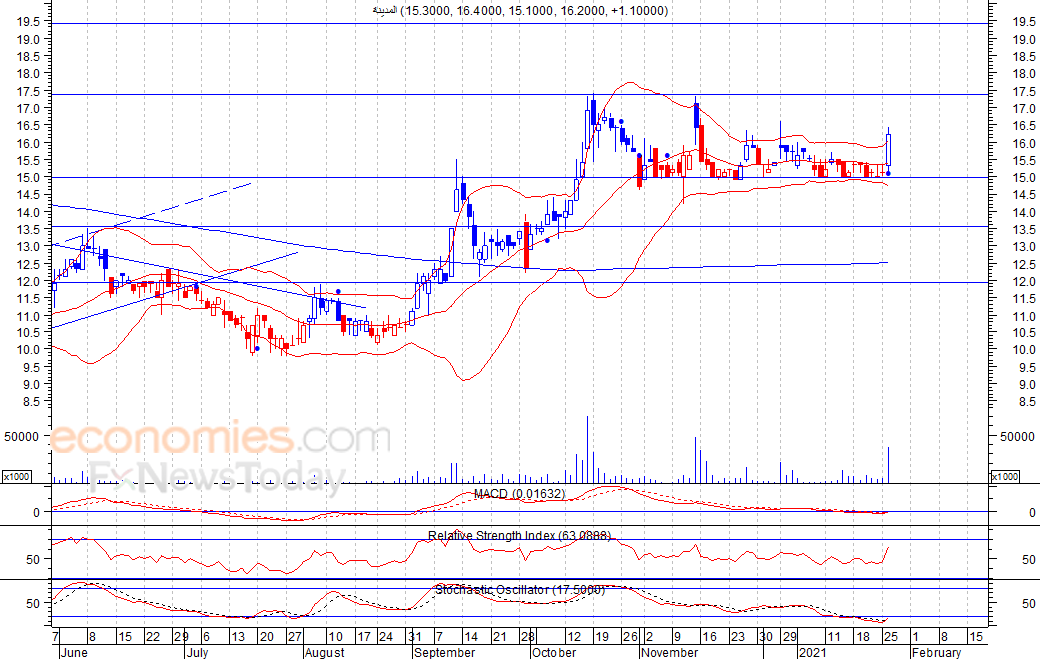Click 13.5 on the right price axis
1040x659 pixels.
(x=1024, y=229)
